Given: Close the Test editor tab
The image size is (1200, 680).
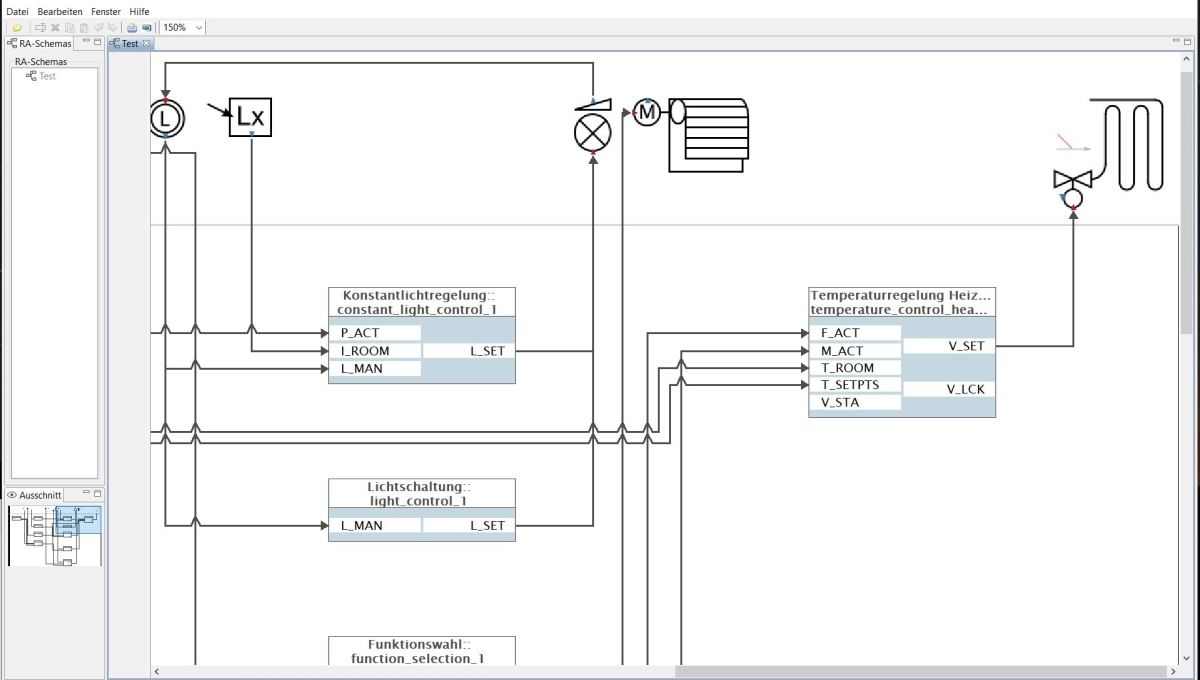Looking at the screenshot, I should pos(147,44).
